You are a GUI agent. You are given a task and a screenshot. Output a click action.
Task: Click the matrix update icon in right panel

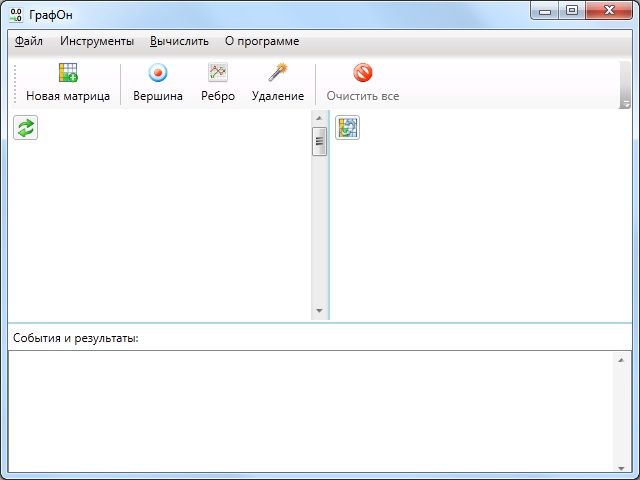[x=347, y=128]
